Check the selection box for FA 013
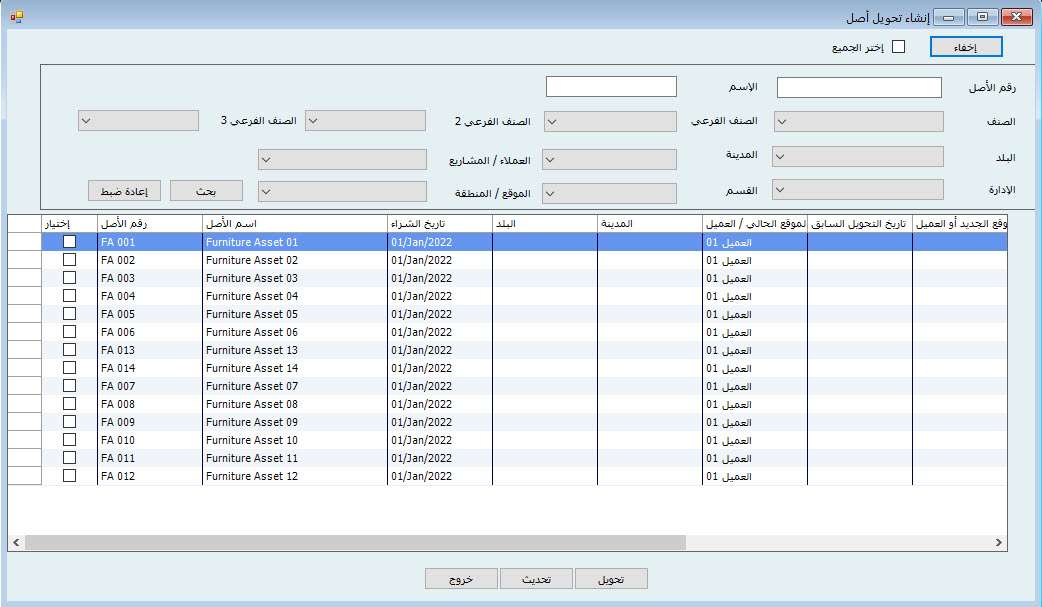This screenshot has height=607, width=1042. point(69,350)
